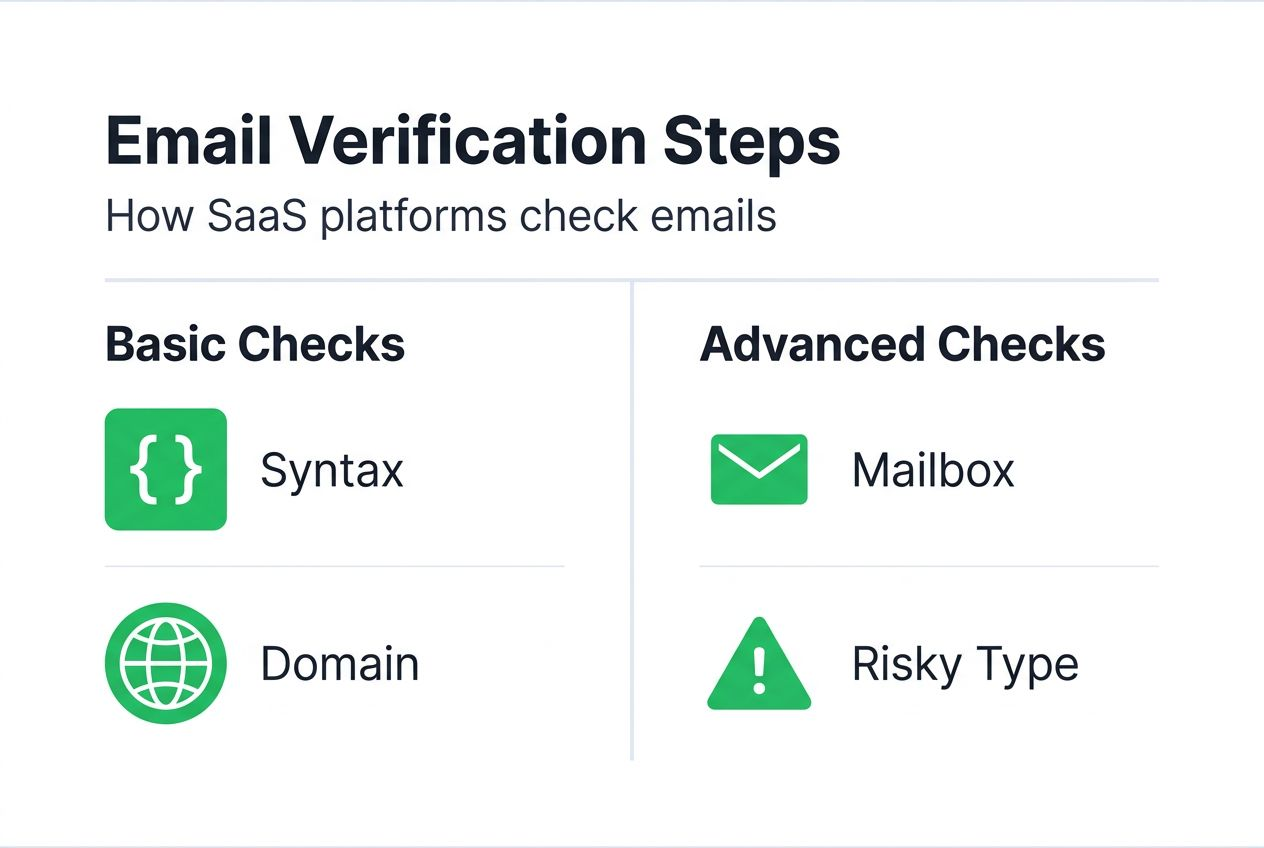Select the Risky Type label
Viewport: 1264px width, 848px height.
(x=965, y=664)
